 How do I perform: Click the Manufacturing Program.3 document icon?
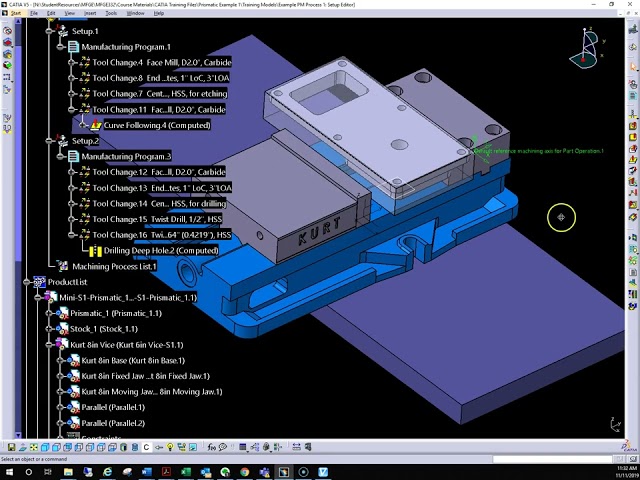click(x=73, y=156)
